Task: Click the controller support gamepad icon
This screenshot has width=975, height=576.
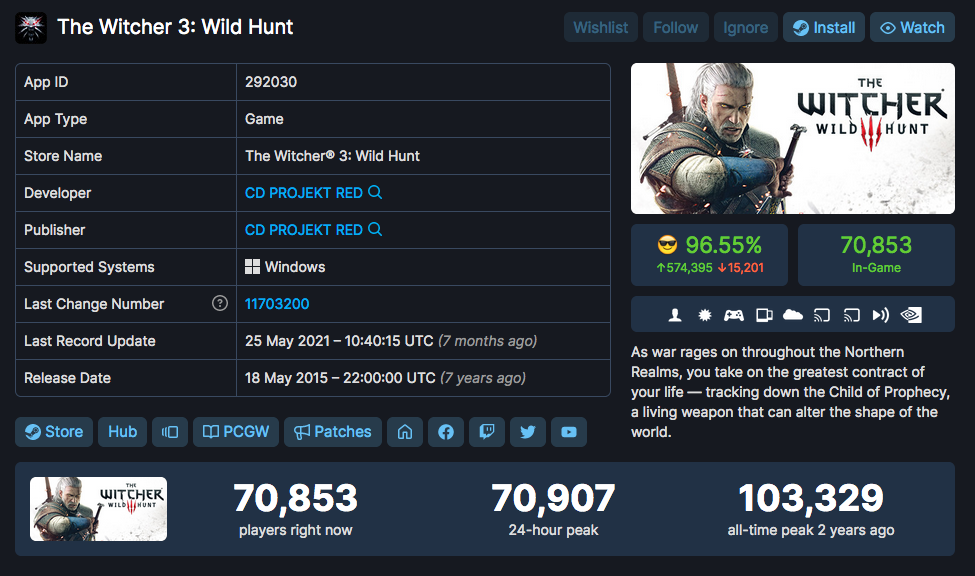Action: [734, 315]
